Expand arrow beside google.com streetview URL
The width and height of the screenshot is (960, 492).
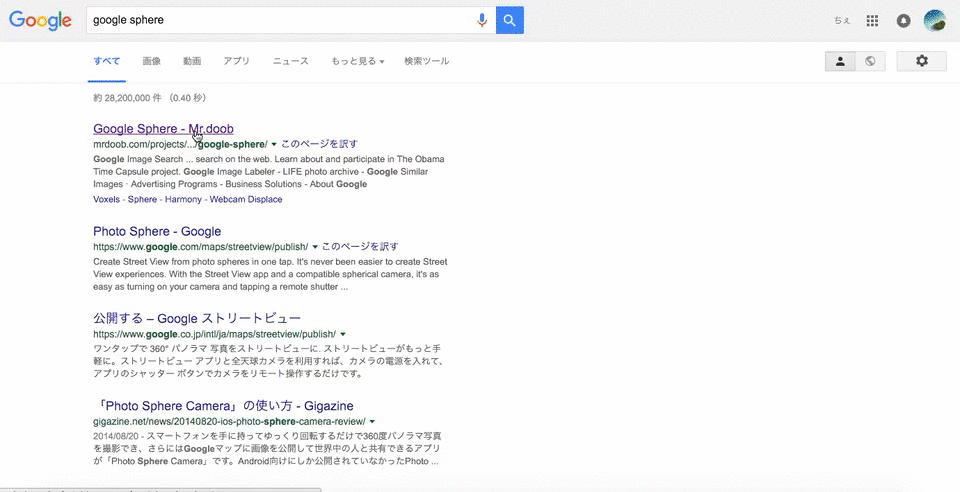click(315, 247)
